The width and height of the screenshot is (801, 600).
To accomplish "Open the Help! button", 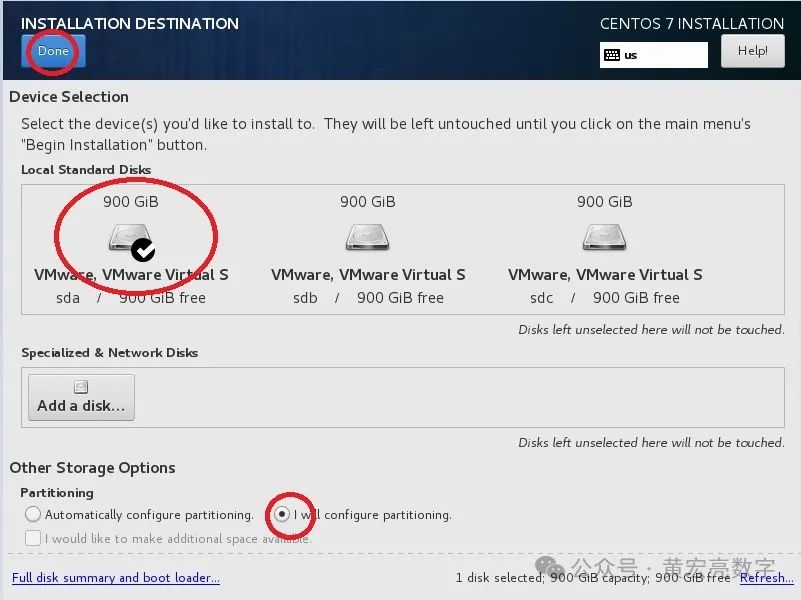I will click(752, 51).
